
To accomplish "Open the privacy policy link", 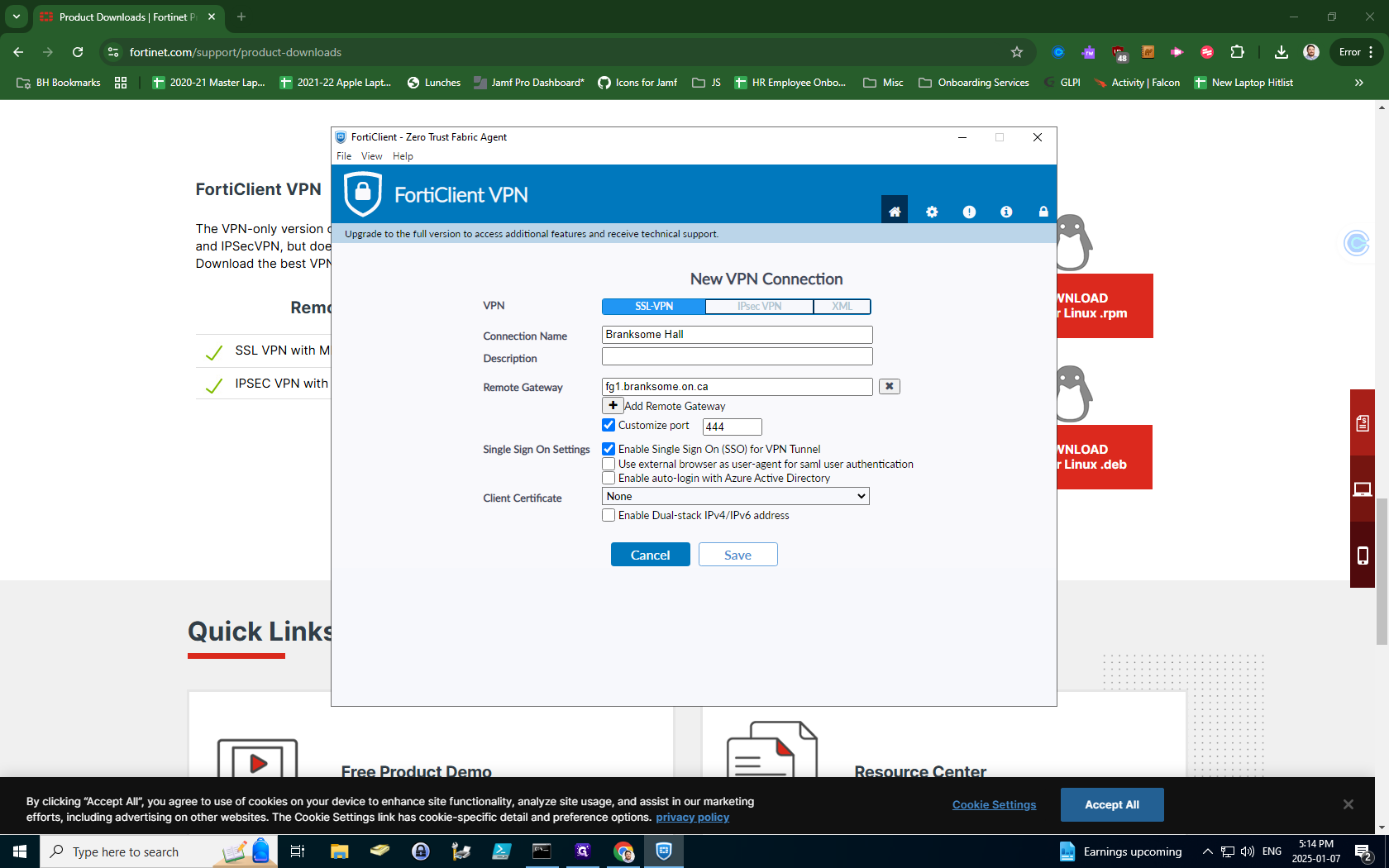I will [x=692, y=817].
